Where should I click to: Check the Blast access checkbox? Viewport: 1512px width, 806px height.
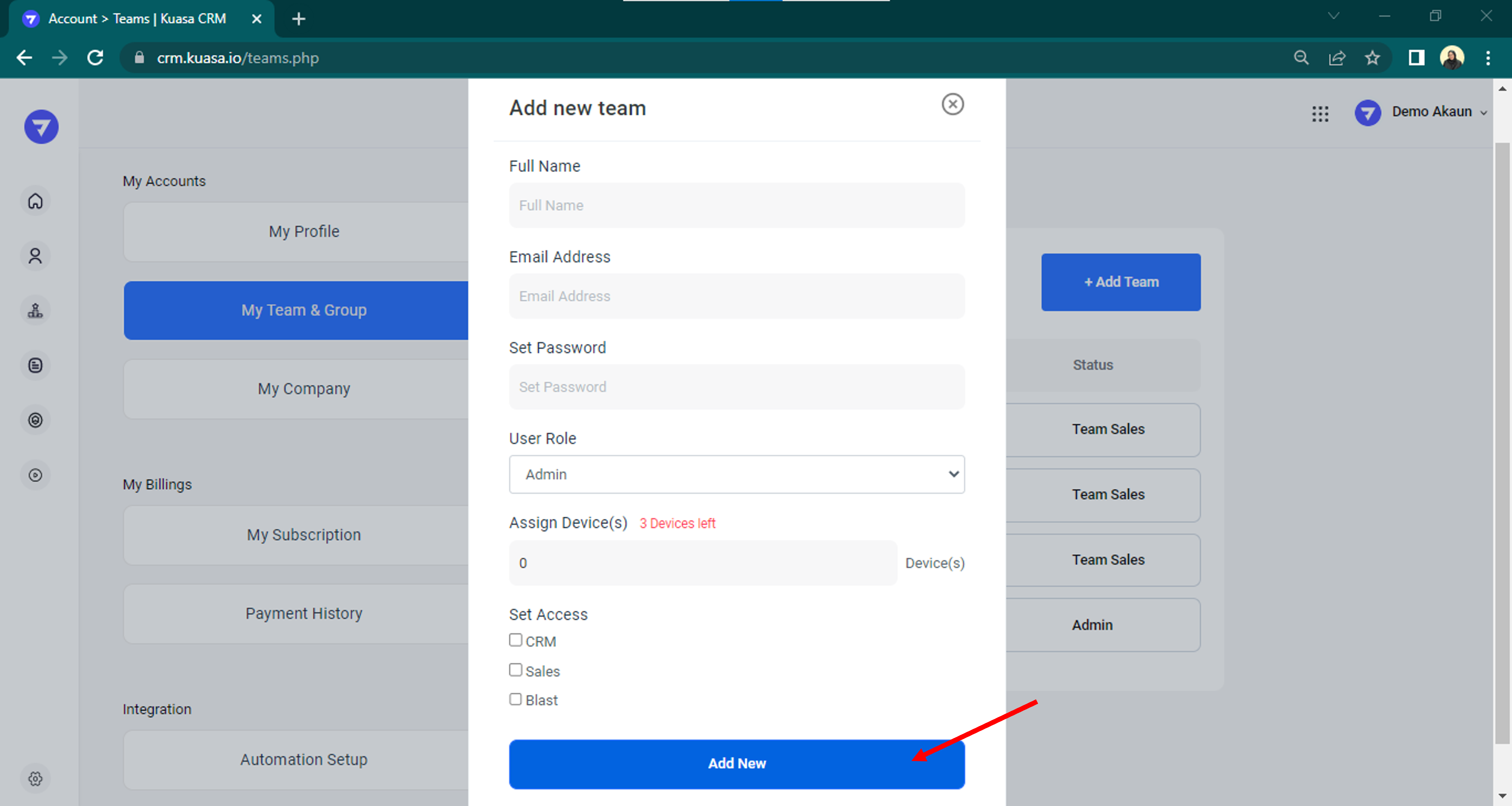click(x=515, y=699)
